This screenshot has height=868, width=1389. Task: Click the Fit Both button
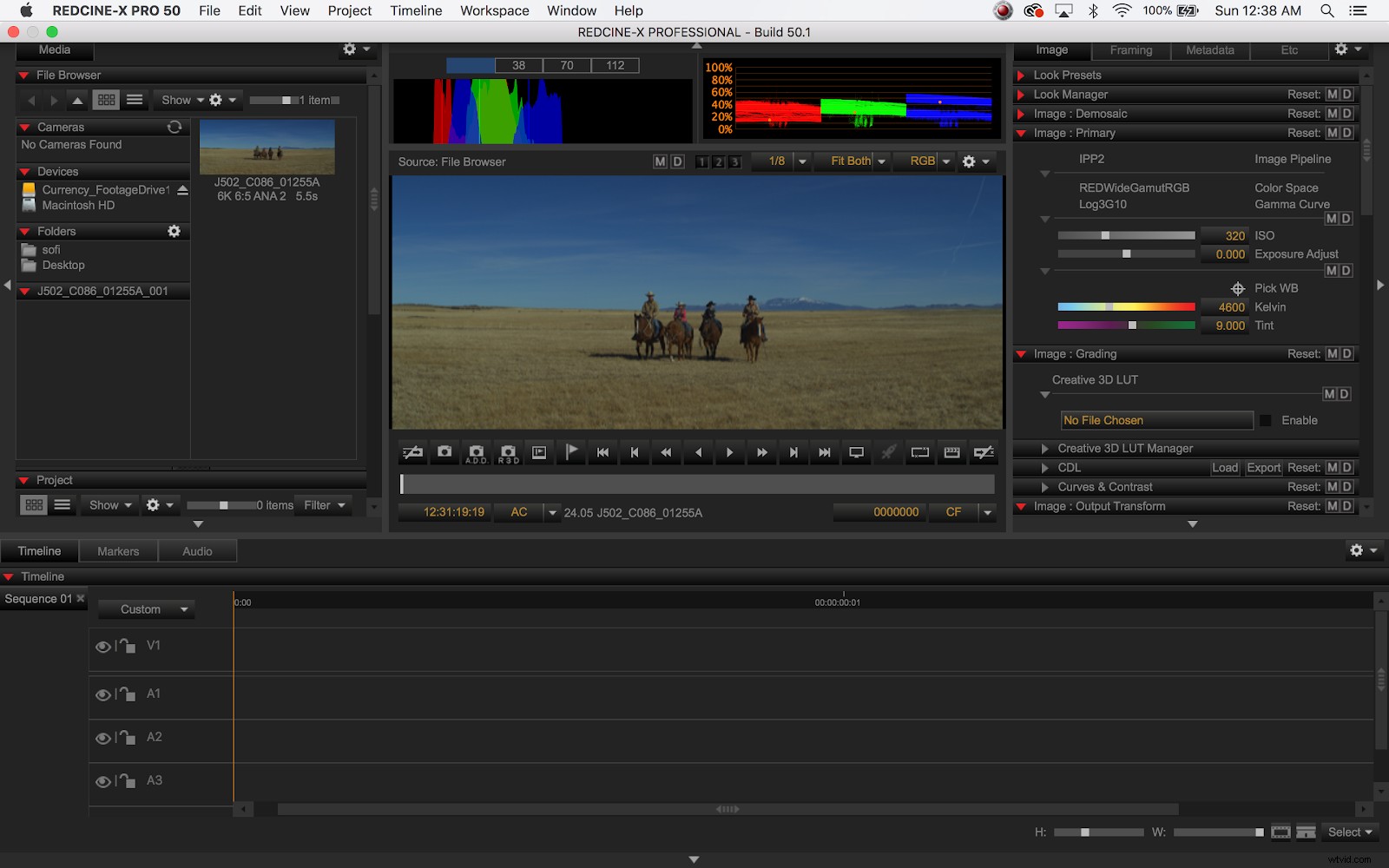849,161
